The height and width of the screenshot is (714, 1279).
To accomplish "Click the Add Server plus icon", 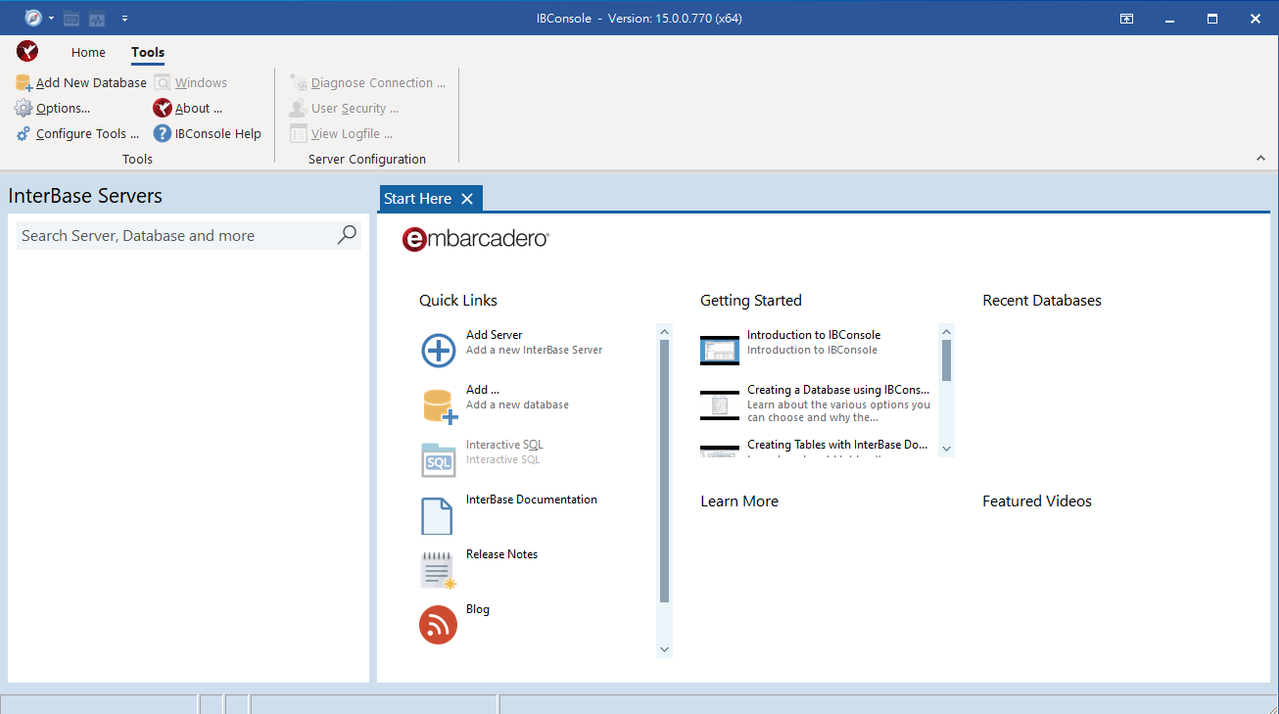I will [438, 351].
